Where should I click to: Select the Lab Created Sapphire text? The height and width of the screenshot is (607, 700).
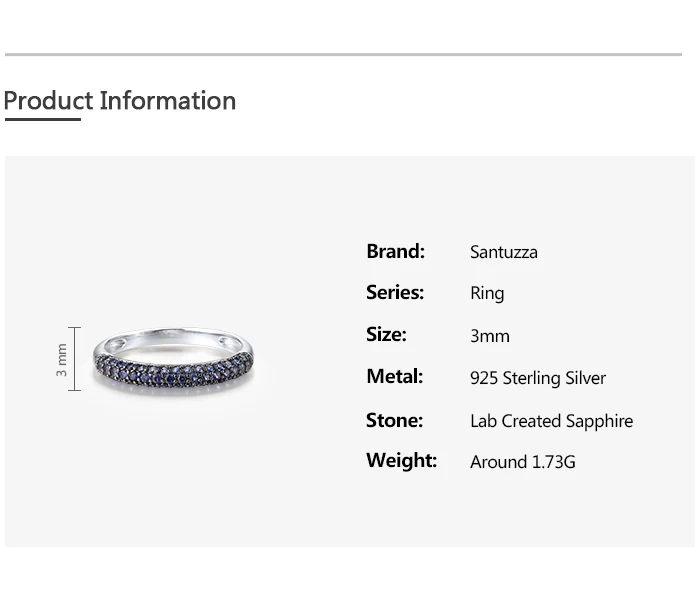tap(551, 421)
